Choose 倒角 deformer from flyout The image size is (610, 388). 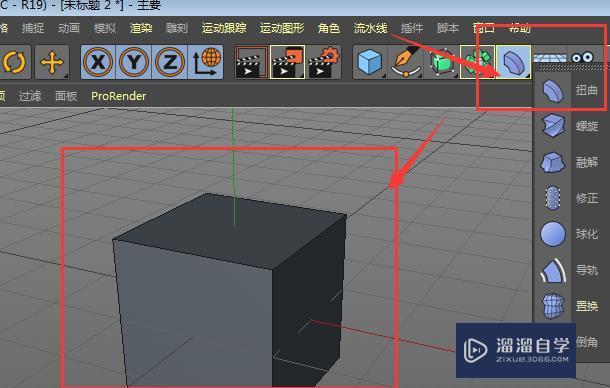click(587, 342)
